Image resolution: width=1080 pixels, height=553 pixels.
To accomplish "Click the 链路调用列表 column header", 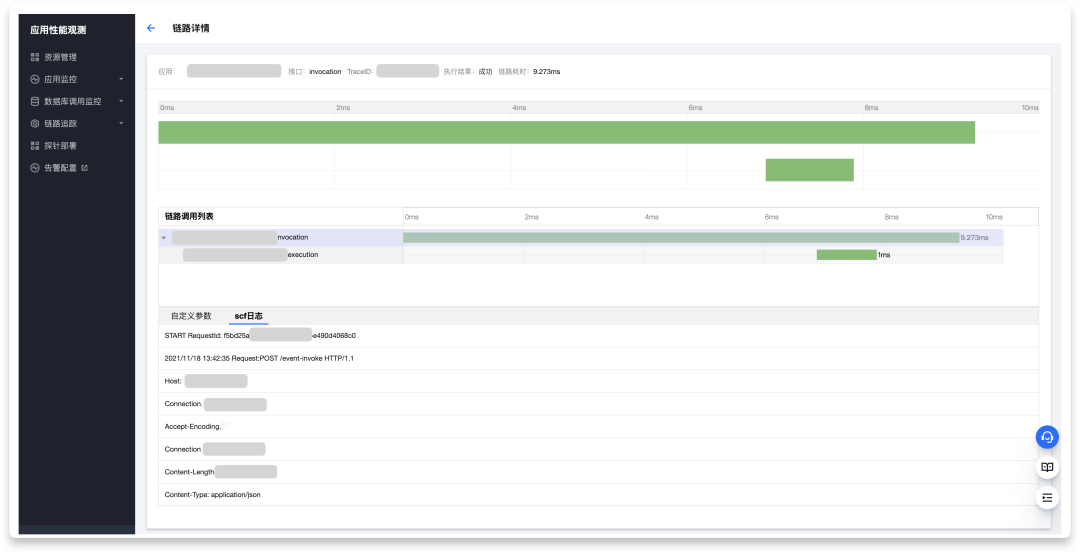I will (189, 216).
